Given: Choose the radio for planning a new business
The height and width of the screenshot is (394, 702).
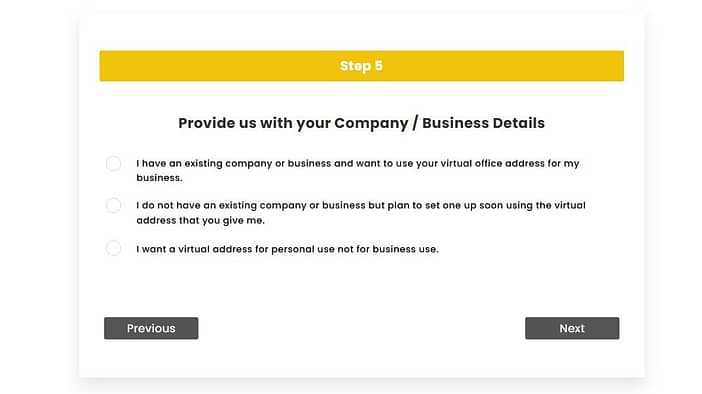Looking at the screenshot, I should (114, 206).
